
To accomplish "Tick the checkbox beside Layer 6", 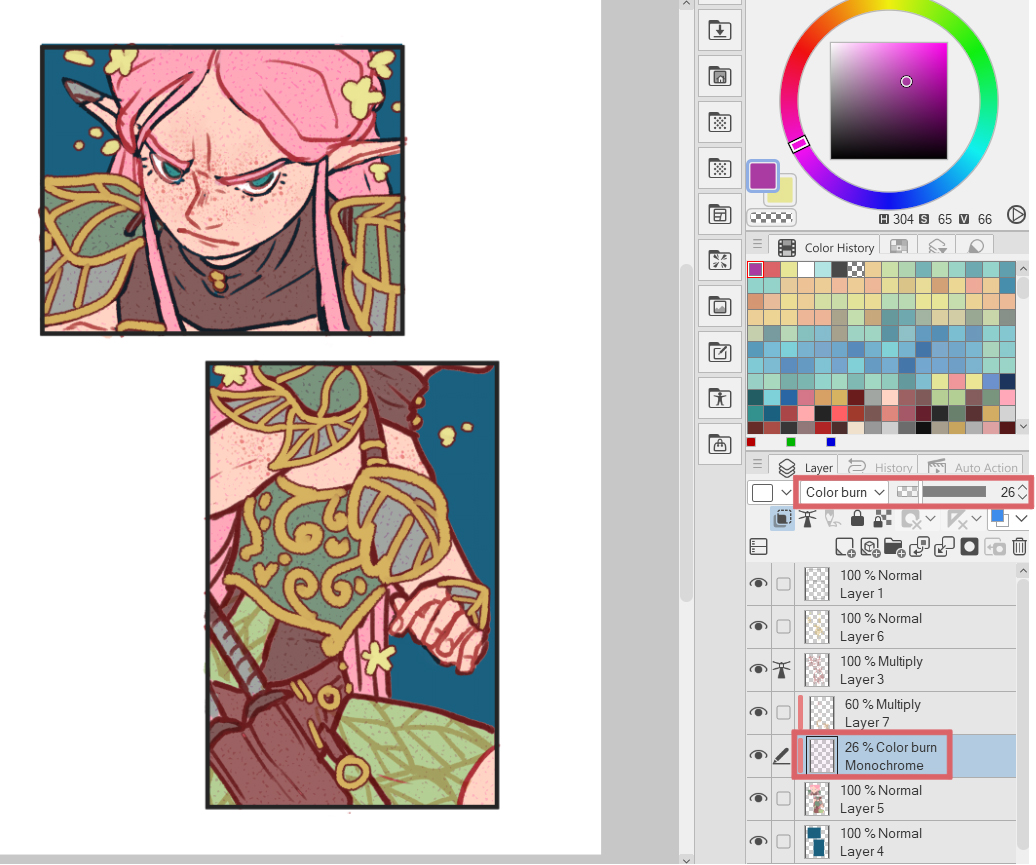I will point(783,627).
